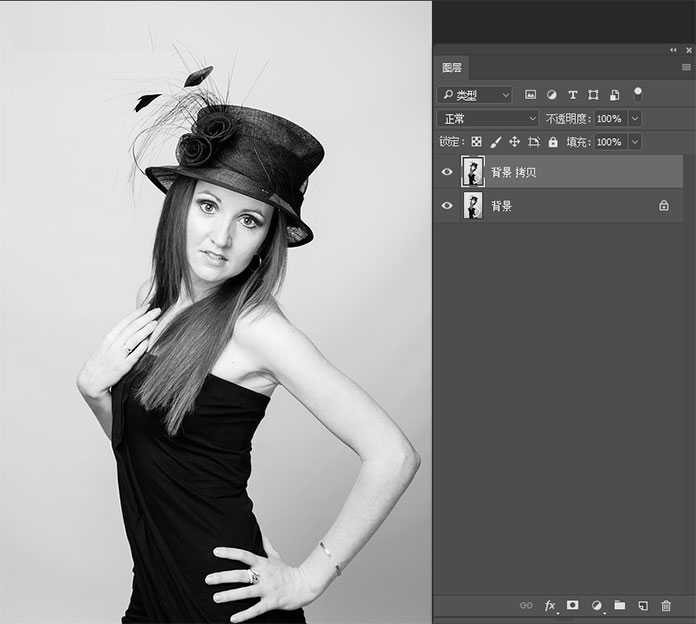
Task: Filter for type layers using T icon
Action: click(x=572, y=95)
